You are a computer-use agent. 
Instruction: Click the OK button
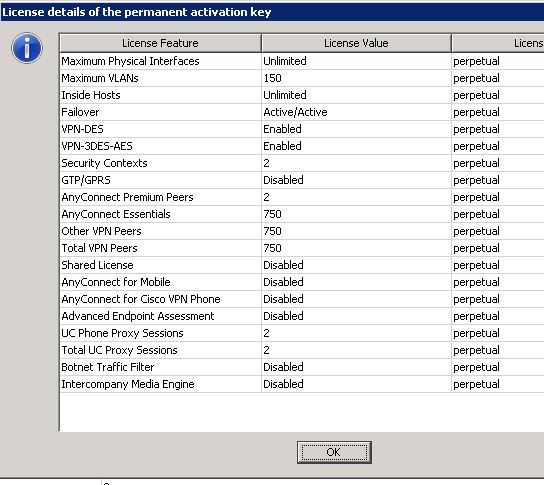[334, 452]
